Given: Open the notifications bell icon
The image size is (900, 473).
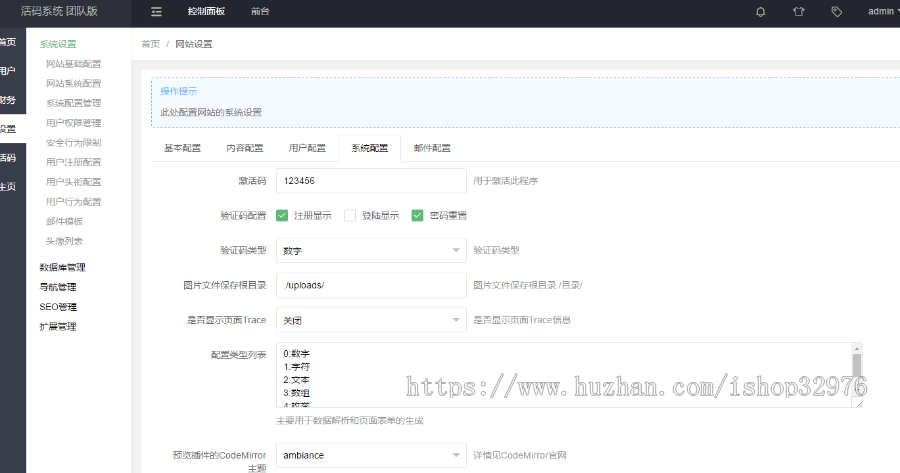Looking at the screenshot, I should click(761, 11).
